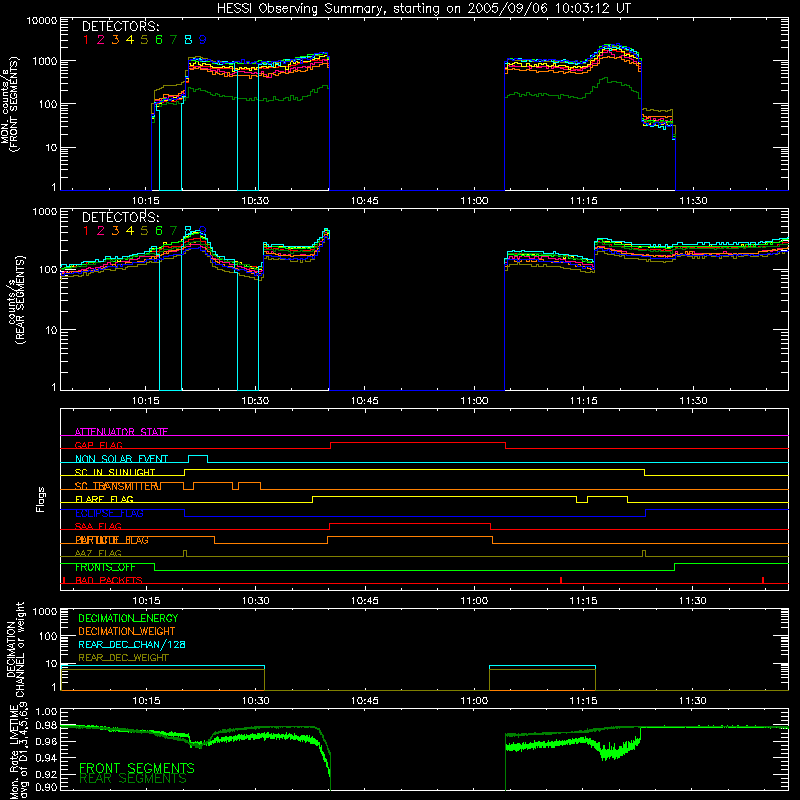Click the 11:30 time tick under Flags panel

click(x=693, y=601)
